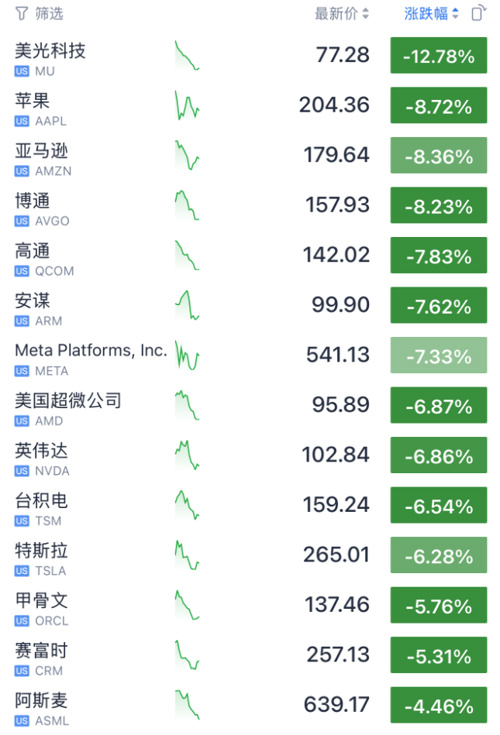Open the 筛选 filter option
This screenshot has height=735, width=500.
(49, 14)
